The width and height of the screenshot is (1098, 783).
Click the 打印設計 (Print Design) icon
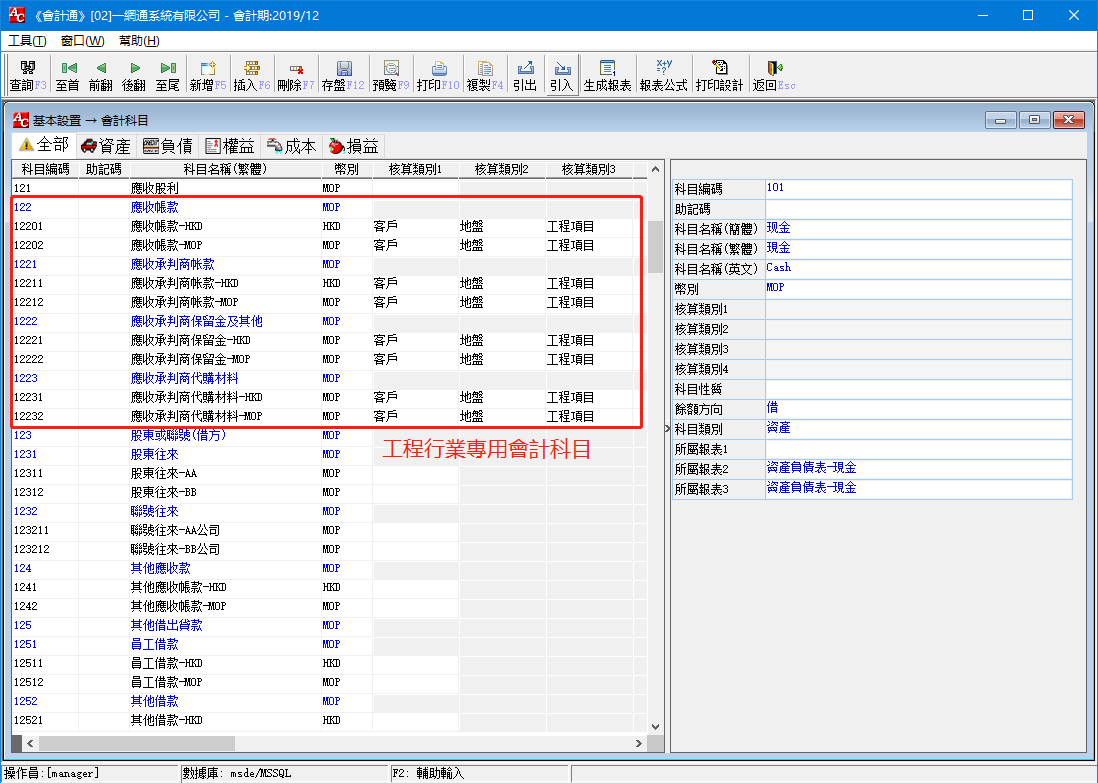tap(719, 72)
